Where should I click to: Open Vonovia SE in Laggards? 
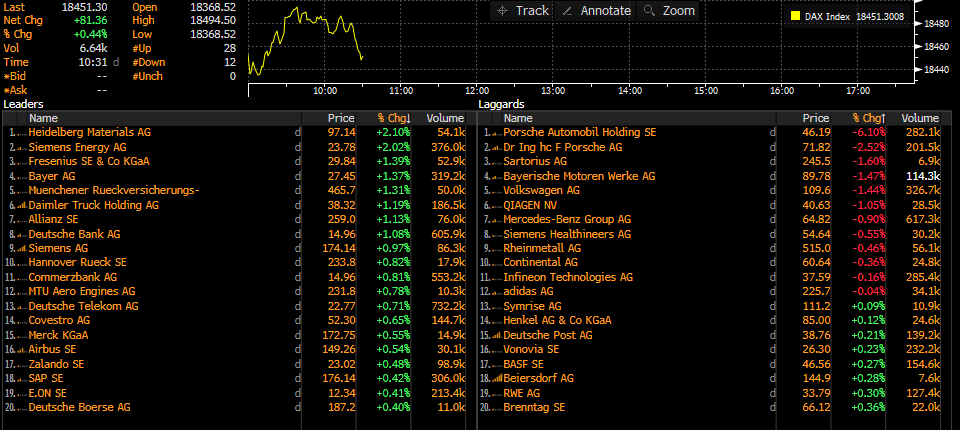pos(531,350)
